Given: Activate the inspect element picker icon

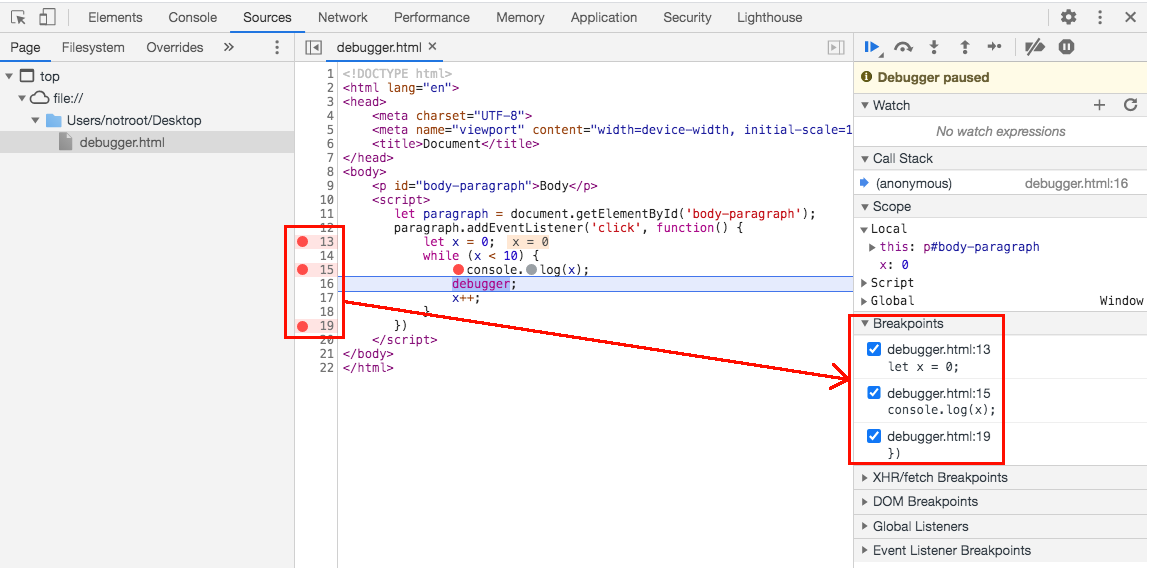Looking at the screenshot, I should click(19, 17).
